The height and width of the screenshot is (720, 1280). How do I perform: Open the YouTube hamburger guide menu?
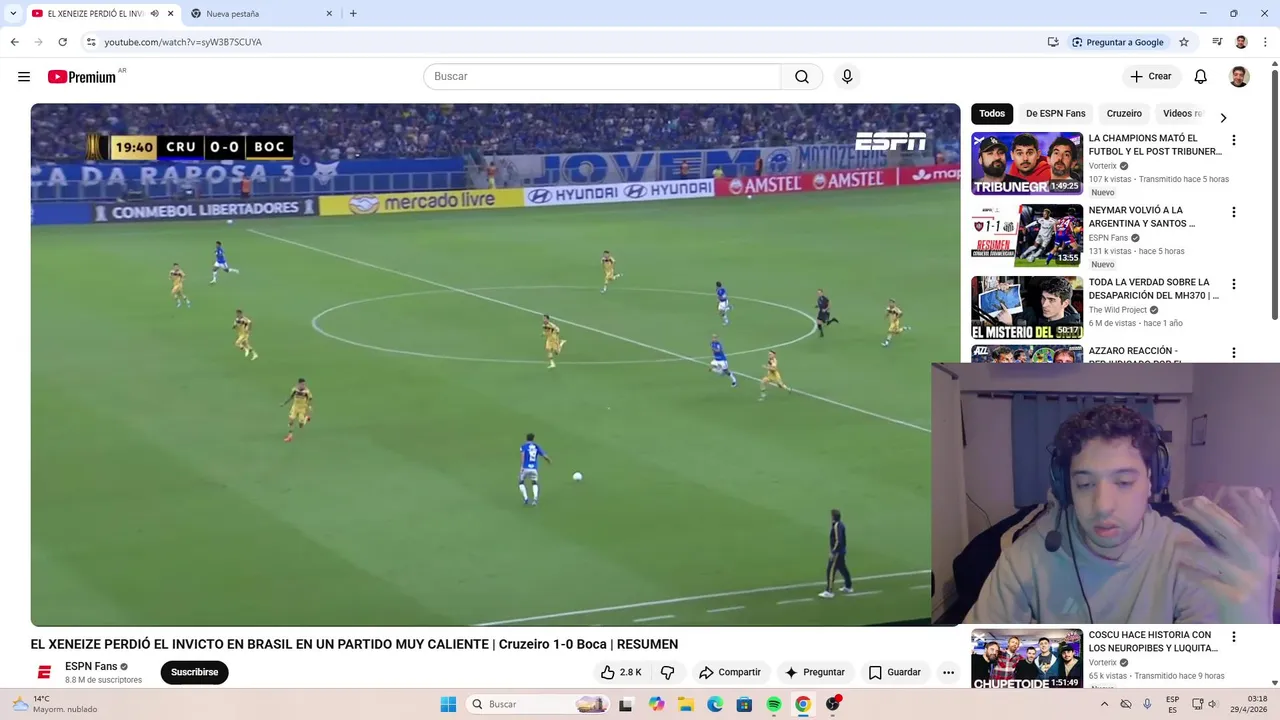point(24,77)
